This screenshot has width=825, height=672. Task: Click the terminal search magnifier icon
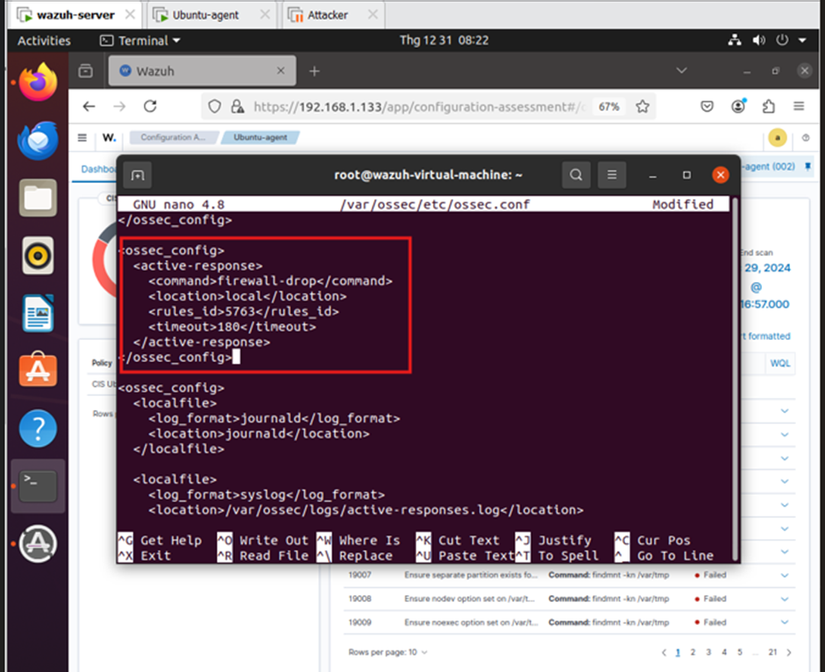[576, 175]
